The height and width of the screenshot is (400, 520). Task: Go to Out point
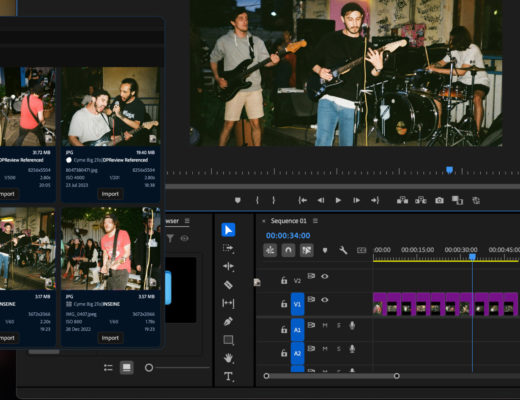pyautogui.click(x=375, y=200)
